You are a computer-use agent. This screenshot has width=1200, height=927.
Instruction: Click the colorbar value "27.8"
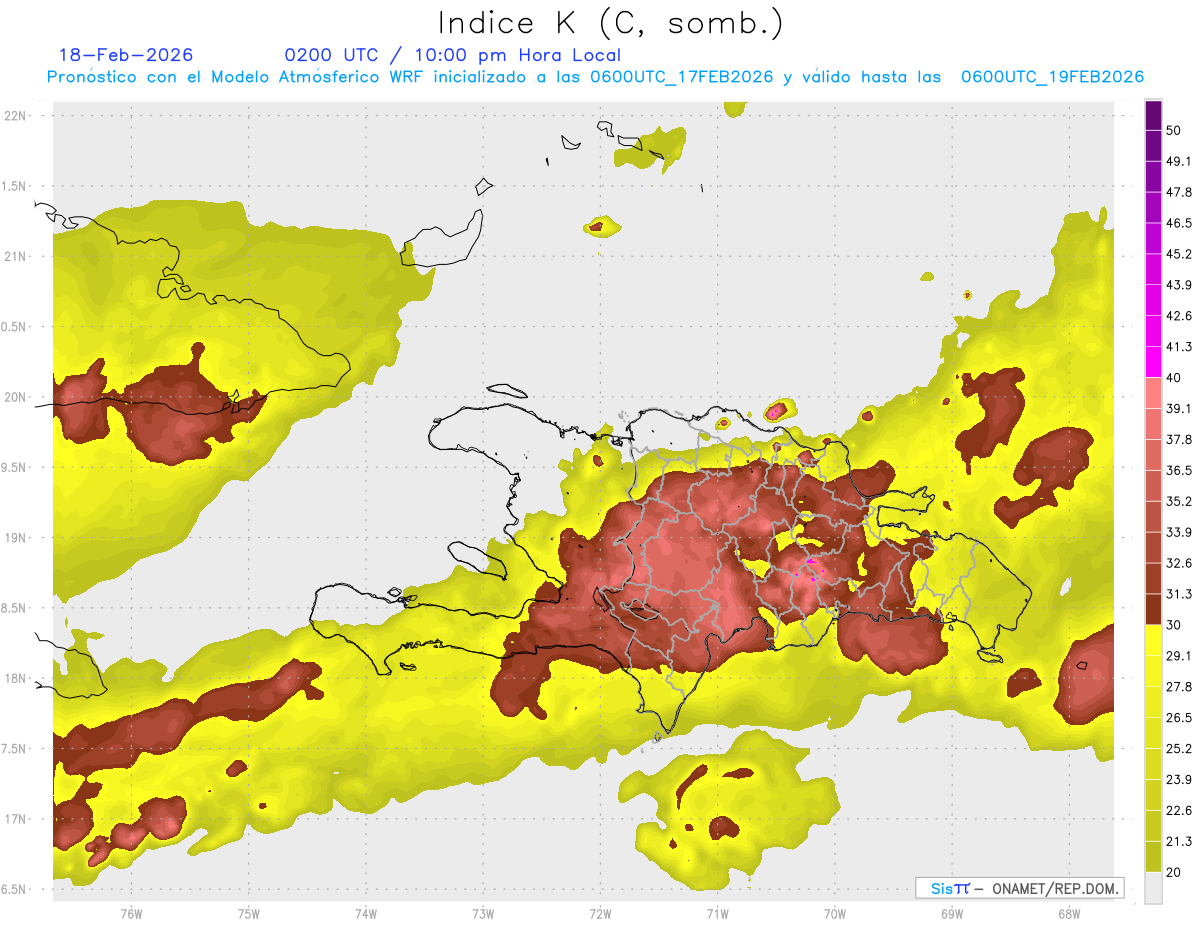pos(1179,687)
